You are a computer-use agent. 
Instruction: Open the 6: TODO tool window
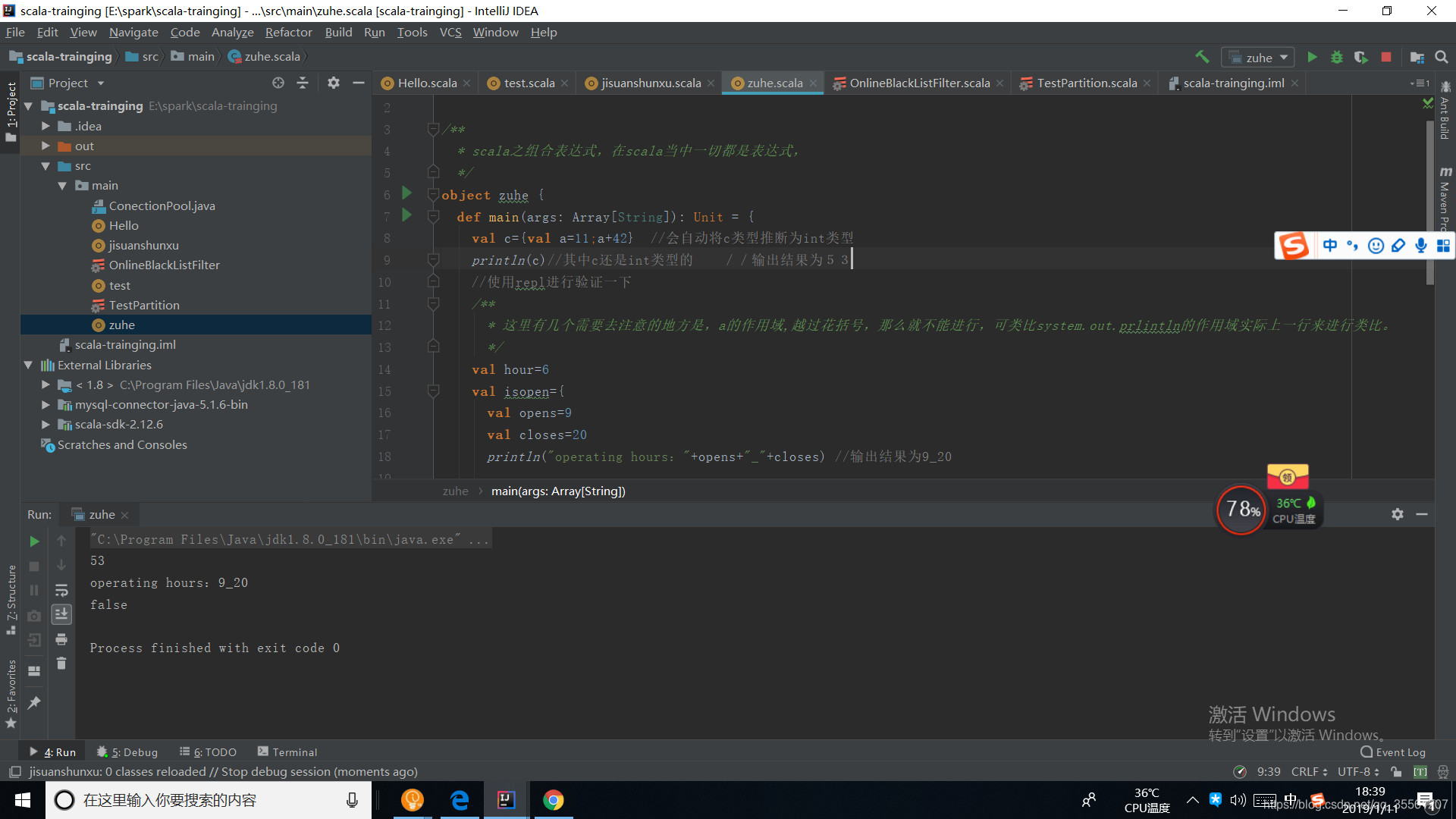point(208,752)
